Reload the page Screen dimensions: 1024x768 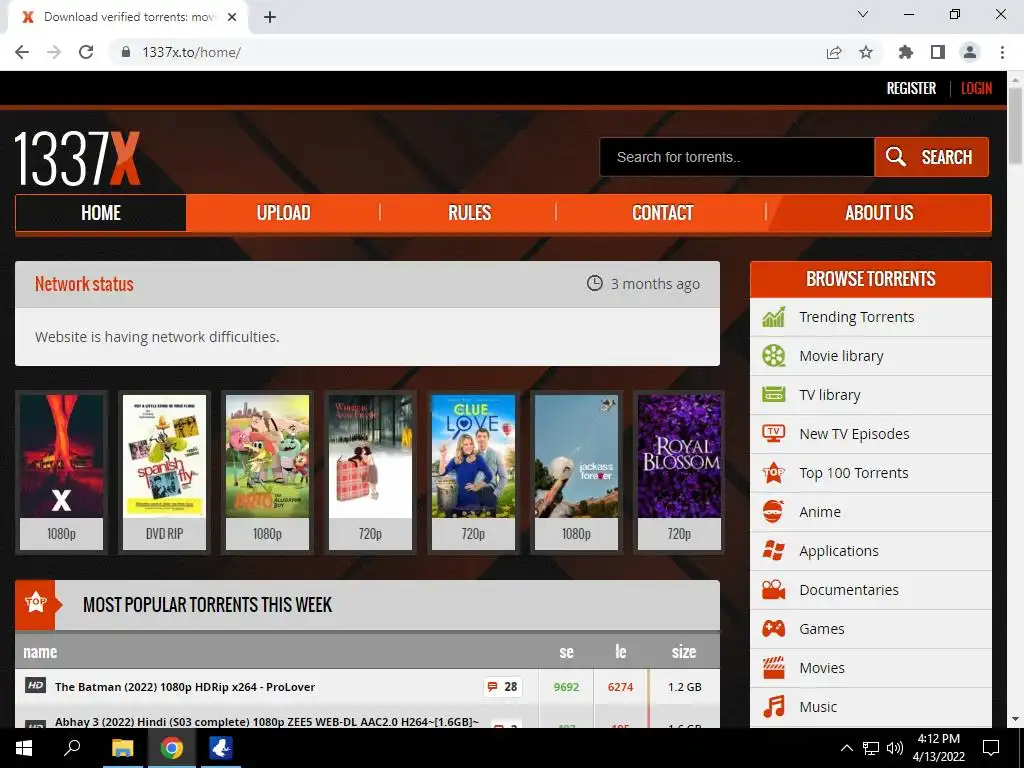point(86,52)
